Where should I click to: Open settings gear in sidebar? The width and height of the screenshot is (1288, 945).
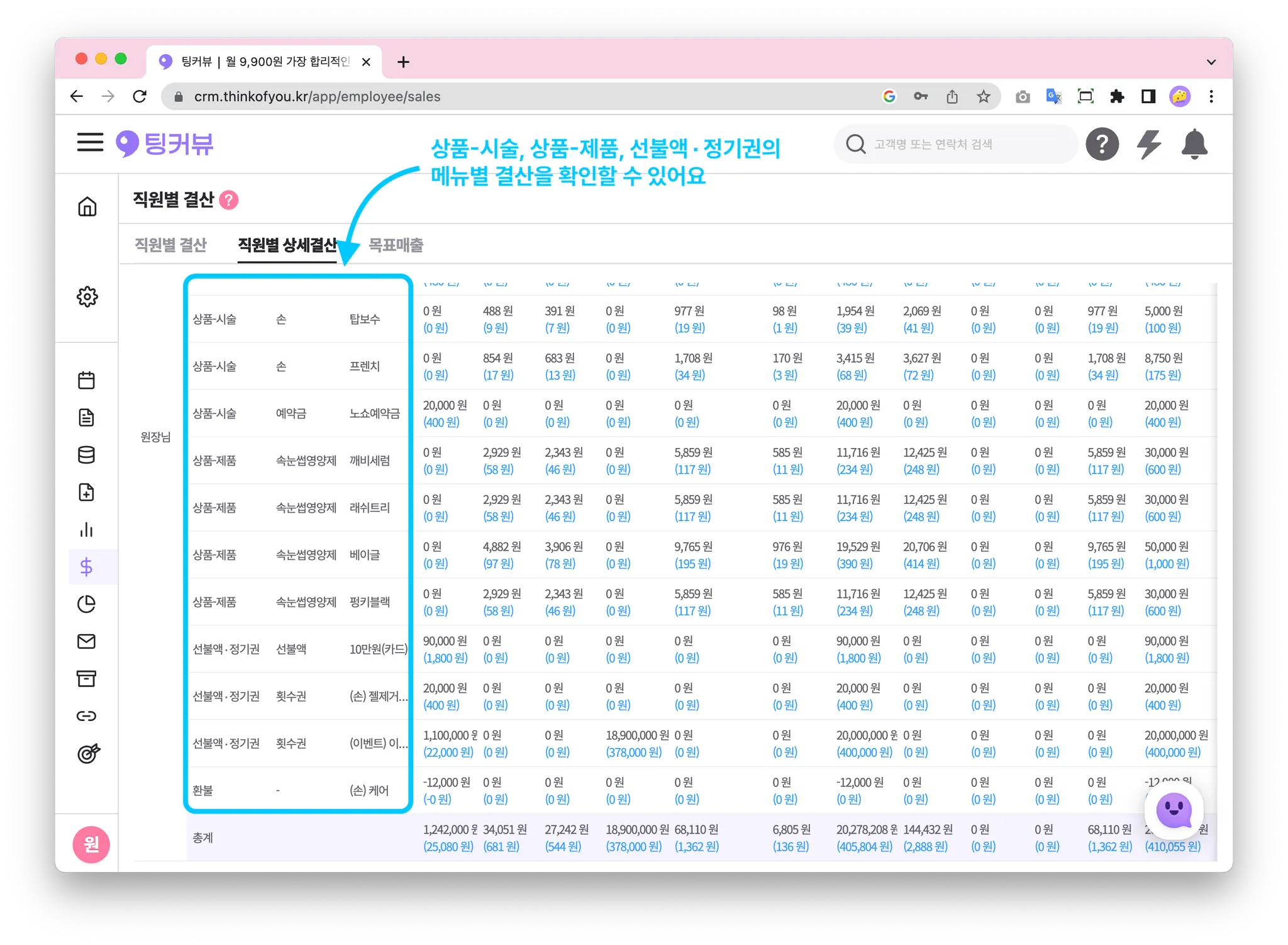point(87,296)
